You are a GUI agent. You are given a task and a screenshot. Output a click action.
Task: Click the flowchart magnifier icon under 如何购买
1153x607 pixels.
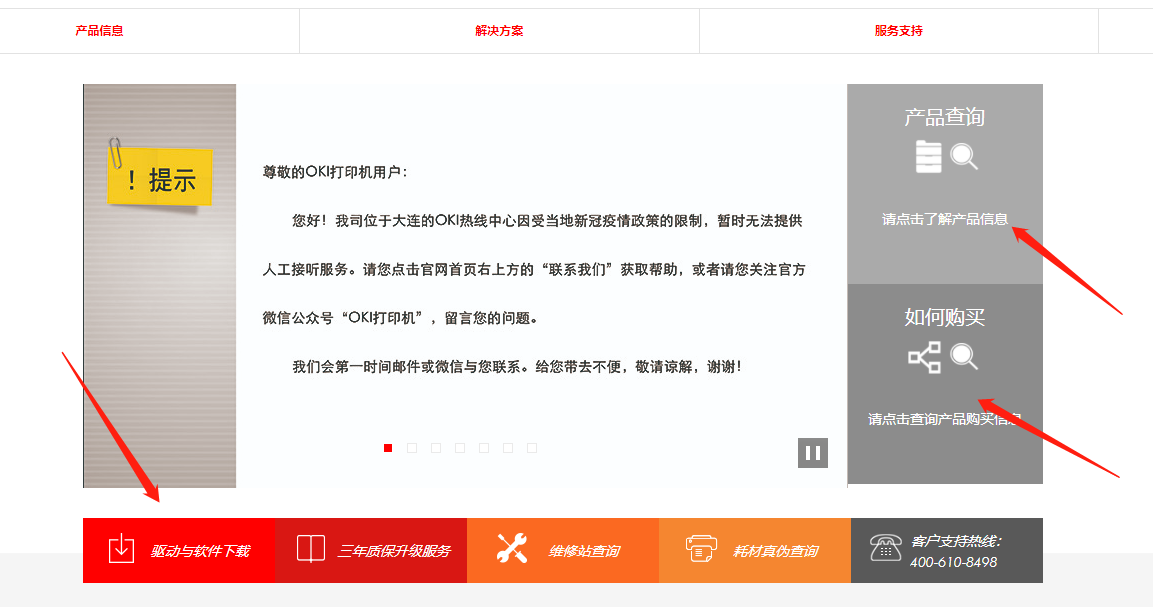coord(944,356)
